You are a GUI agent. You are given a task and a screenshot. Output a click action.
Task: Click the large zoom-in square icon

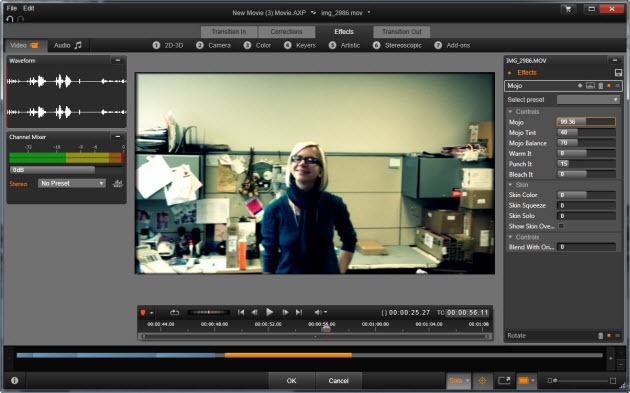pos(612,380)
